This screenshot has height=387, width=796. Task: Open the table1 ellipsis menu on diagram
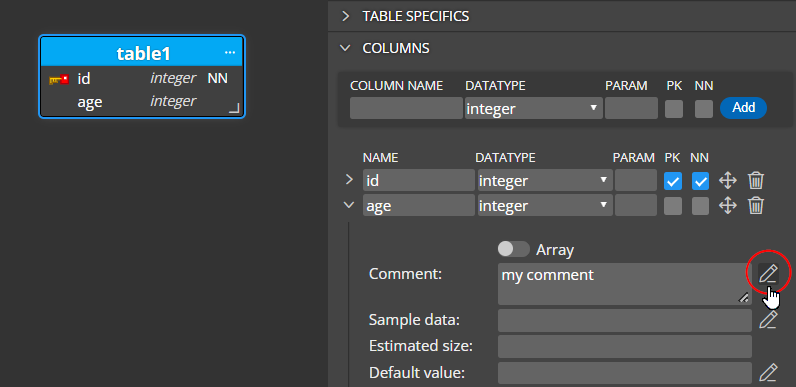(230, 52)
